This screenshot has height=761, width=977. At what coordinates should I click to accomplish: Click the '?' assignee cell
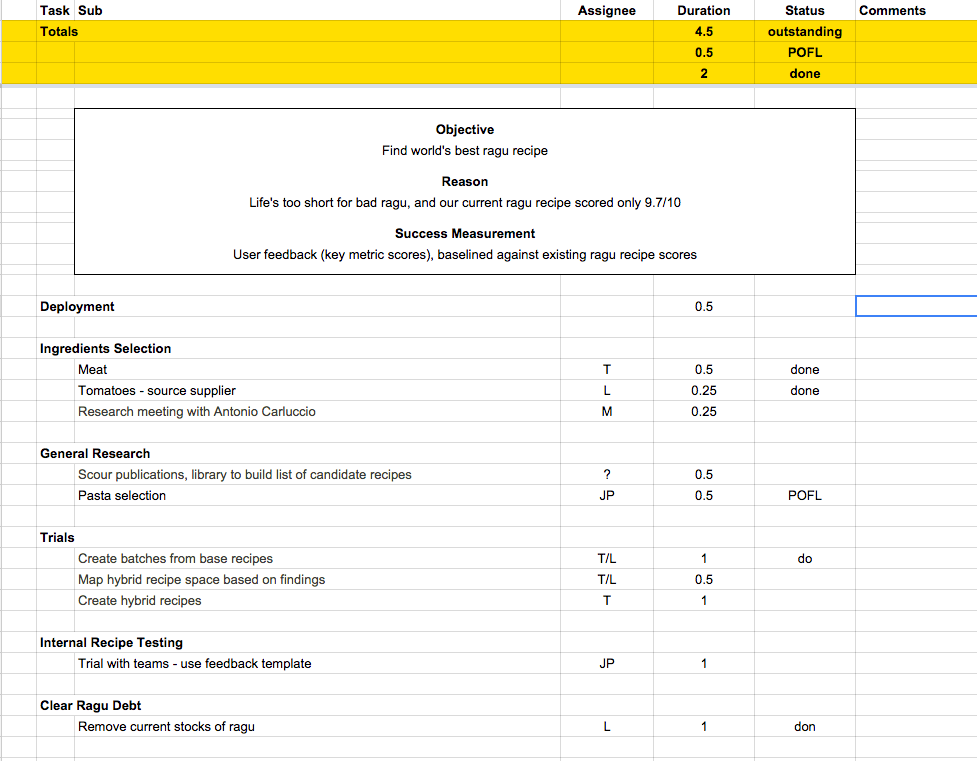(606, 474)
